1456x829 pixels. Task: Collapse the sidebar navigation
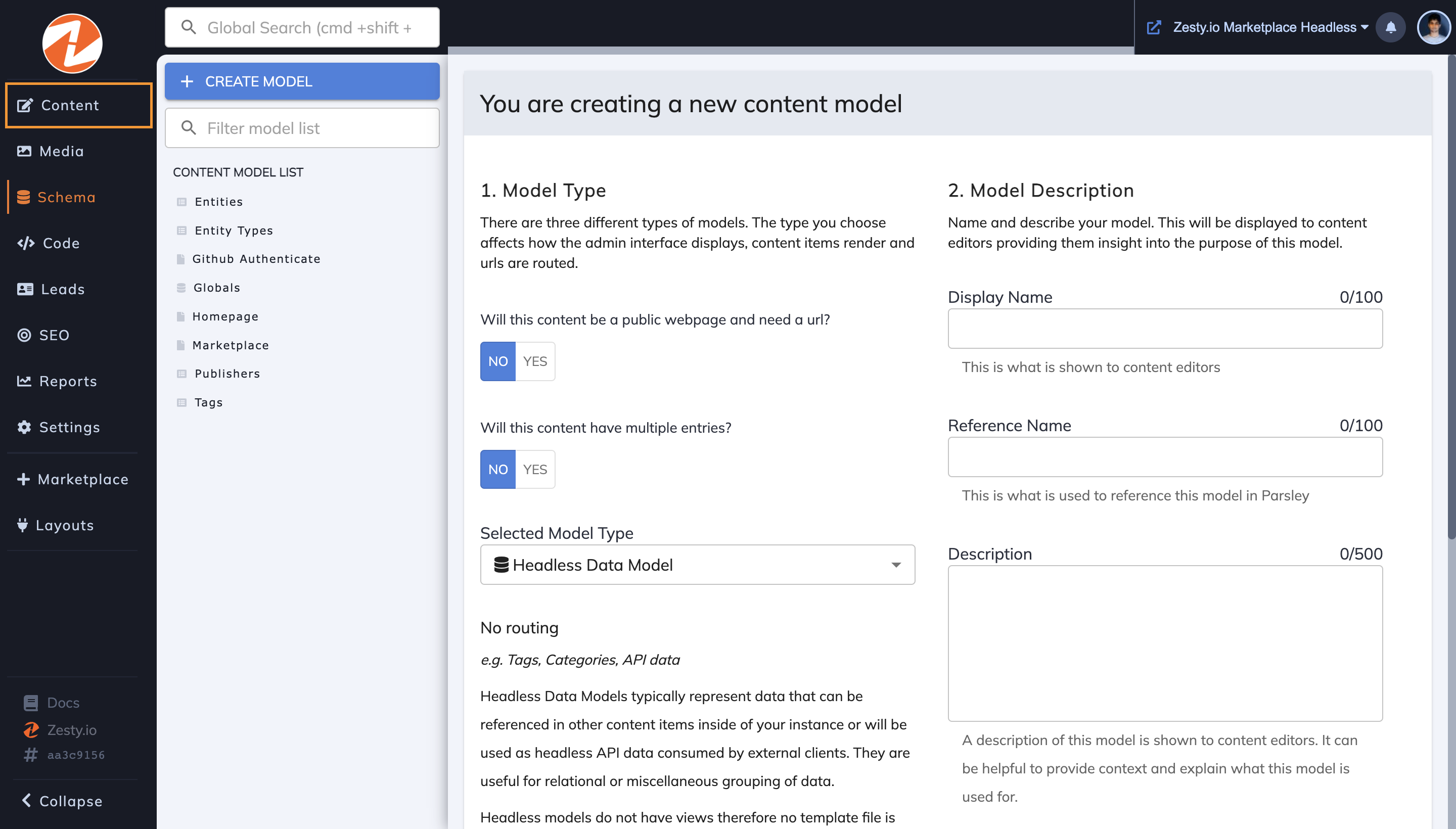[63, 801]
